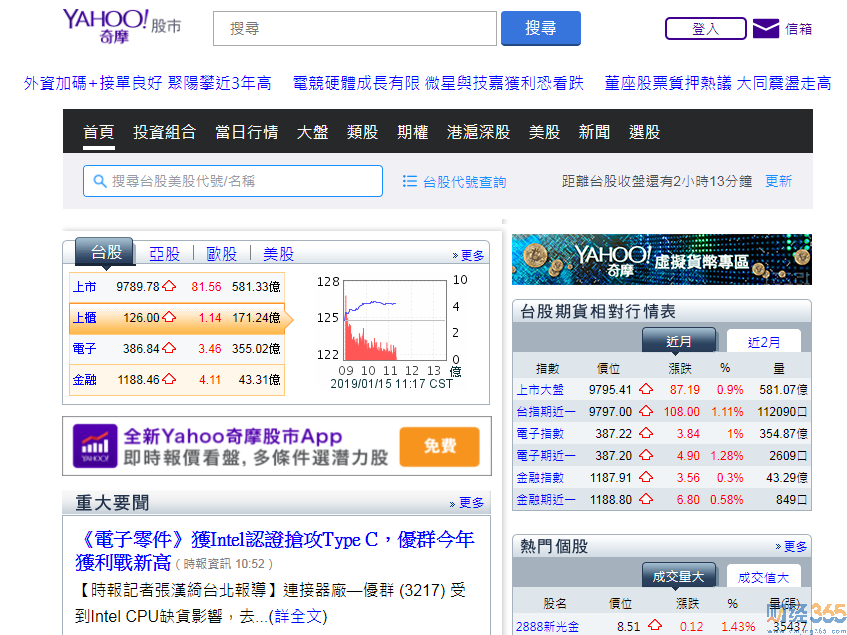Viewport: 847px width, 635px height.
Task: Click the blue 搜尋 button
Action: 541,29
